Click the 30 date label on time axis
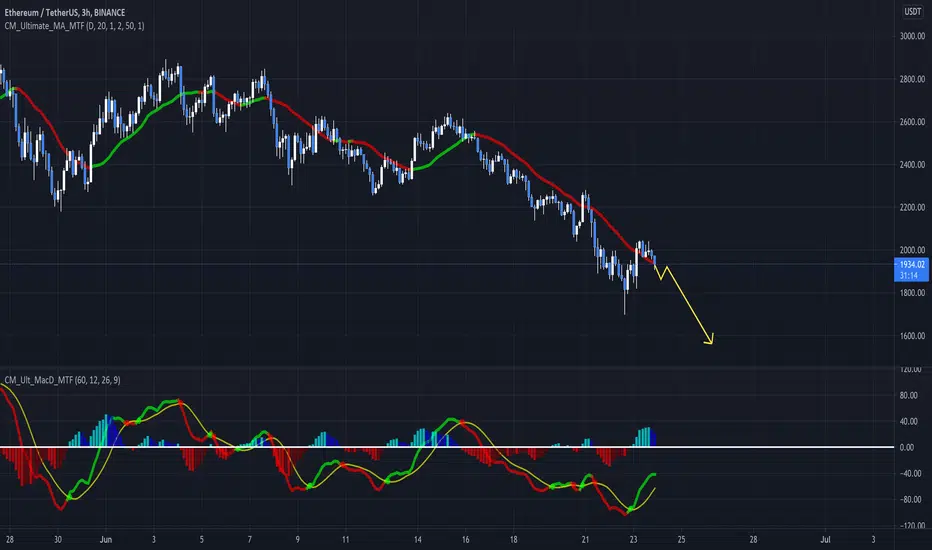The image size is (932, 550). 58,540
